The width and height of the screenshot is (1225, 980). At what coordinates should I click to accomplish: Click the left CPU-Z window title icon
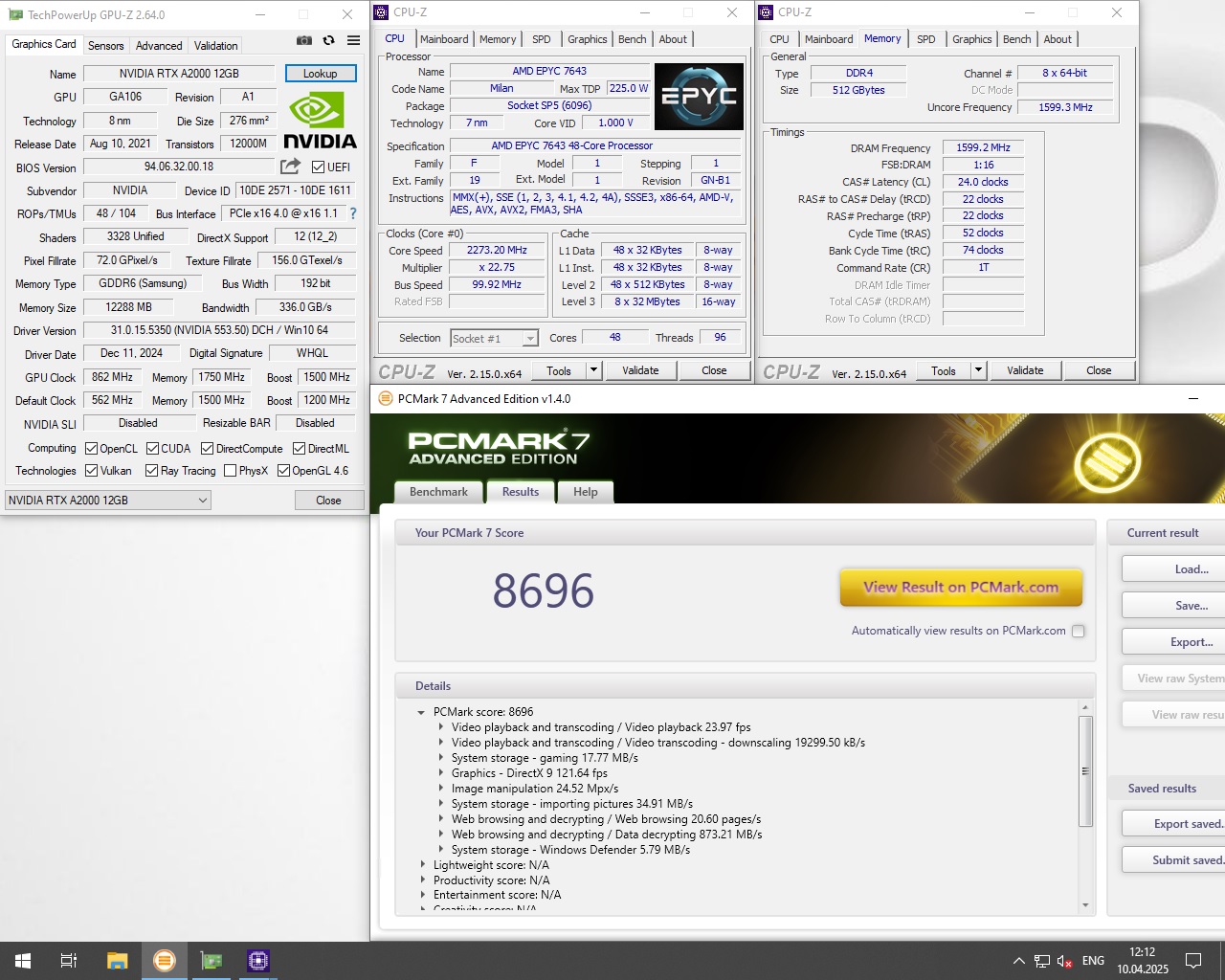tap(381, 12)
